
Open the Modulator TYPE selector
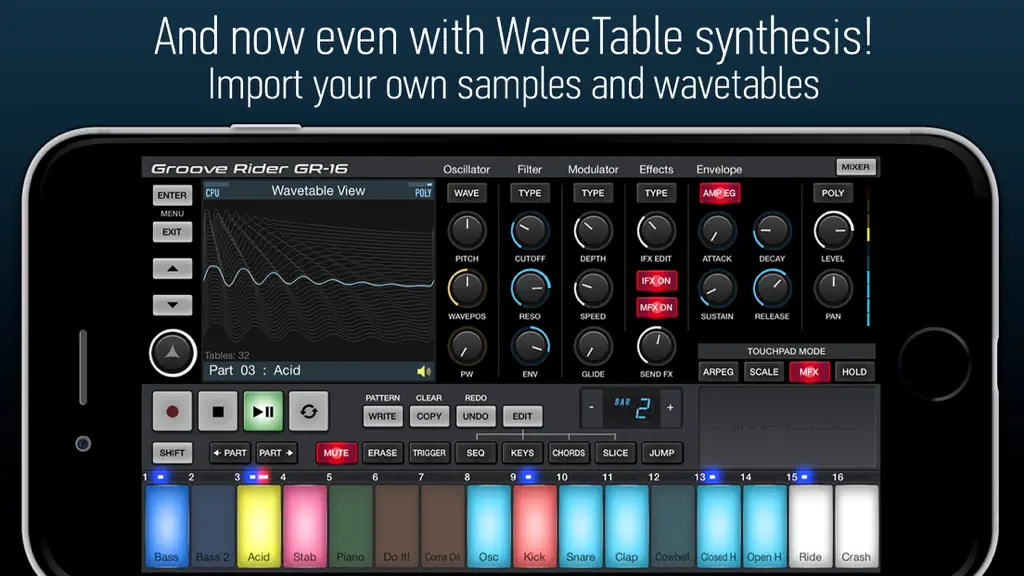point(593,193)
